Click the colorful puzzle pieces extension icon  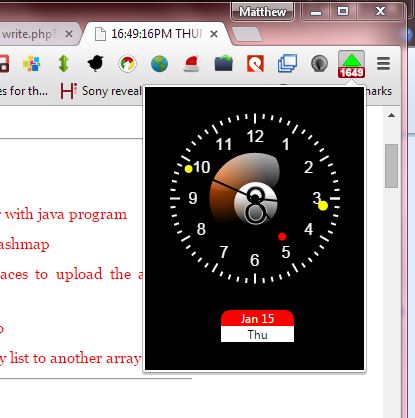(32, 63)
